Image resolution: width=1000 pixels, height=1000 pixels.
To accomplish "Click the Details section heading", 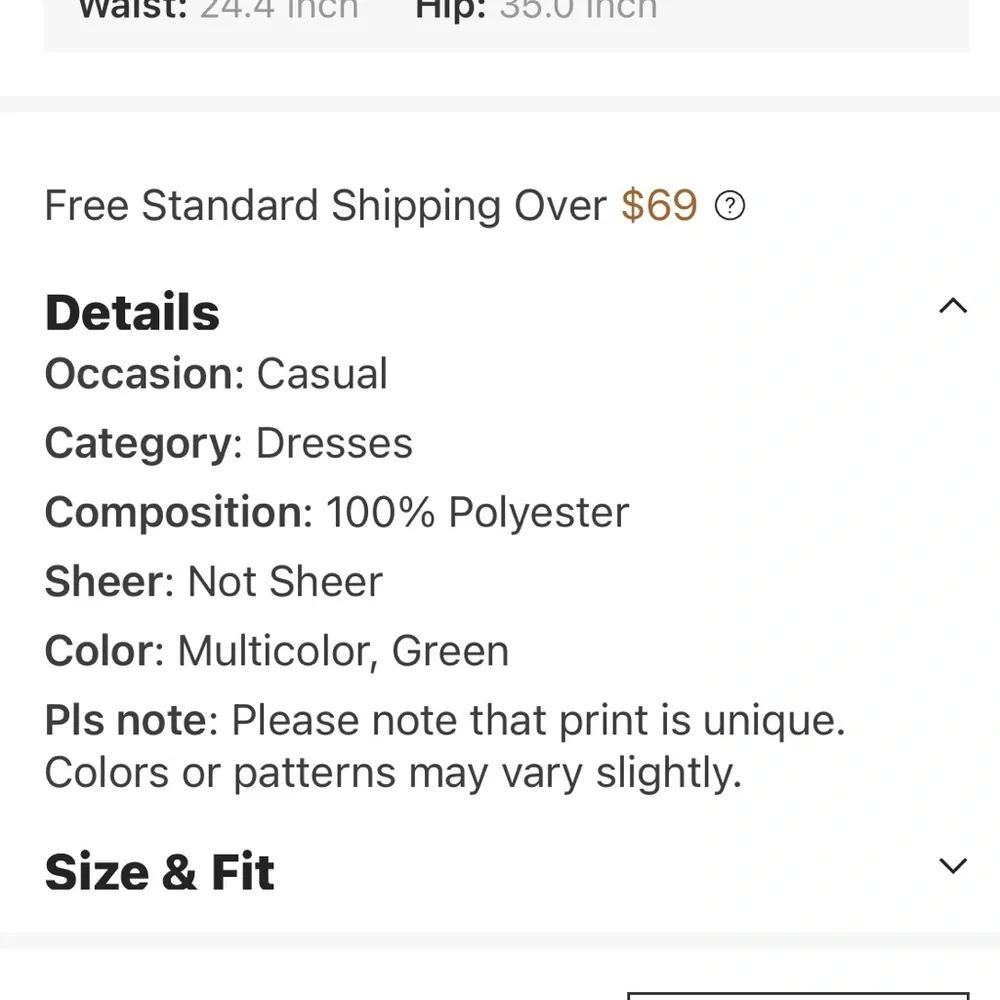I will click(x=132, y=312).
